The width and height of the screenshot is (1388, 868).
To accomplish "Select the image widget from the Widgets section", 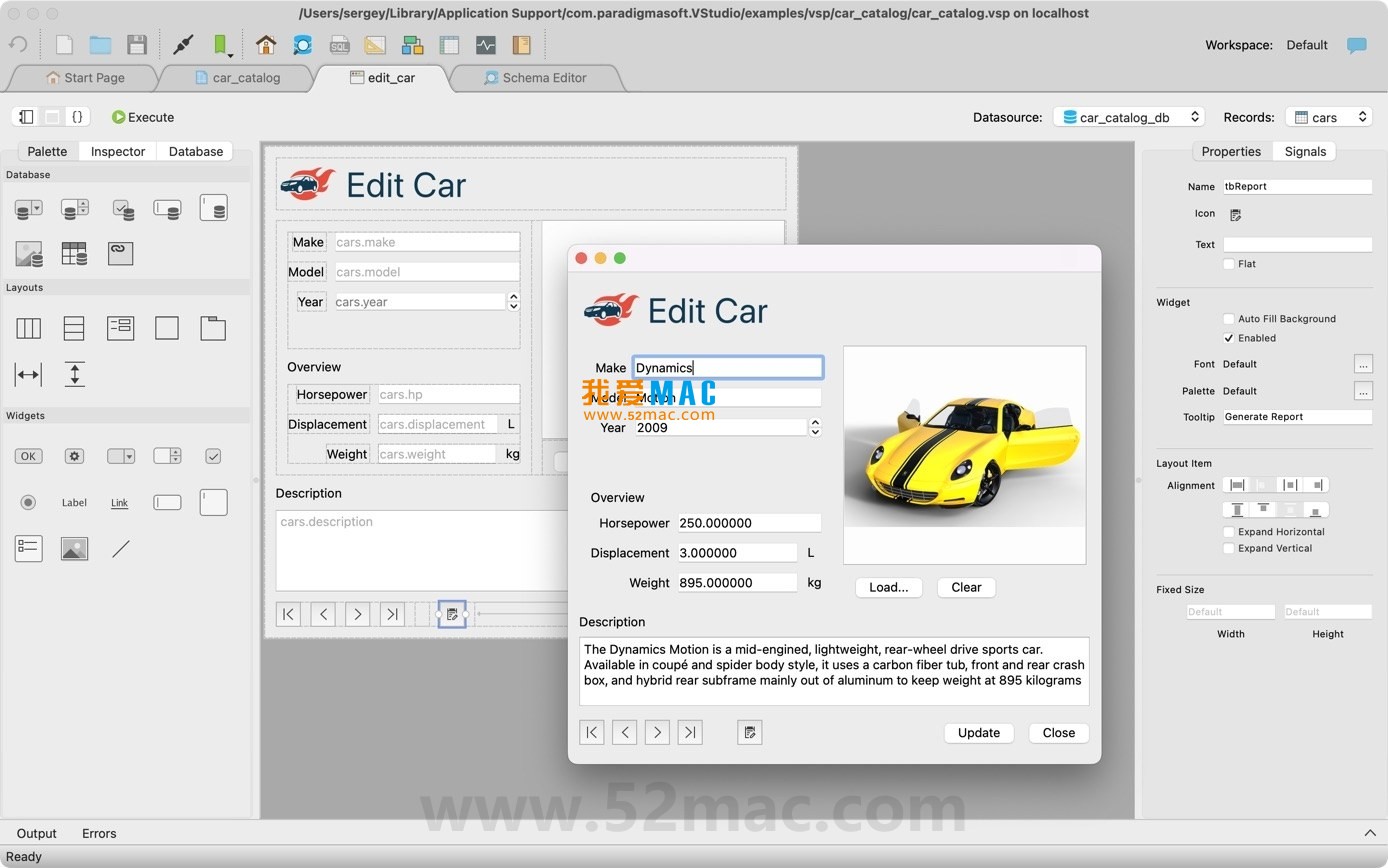I will point(74,547).
